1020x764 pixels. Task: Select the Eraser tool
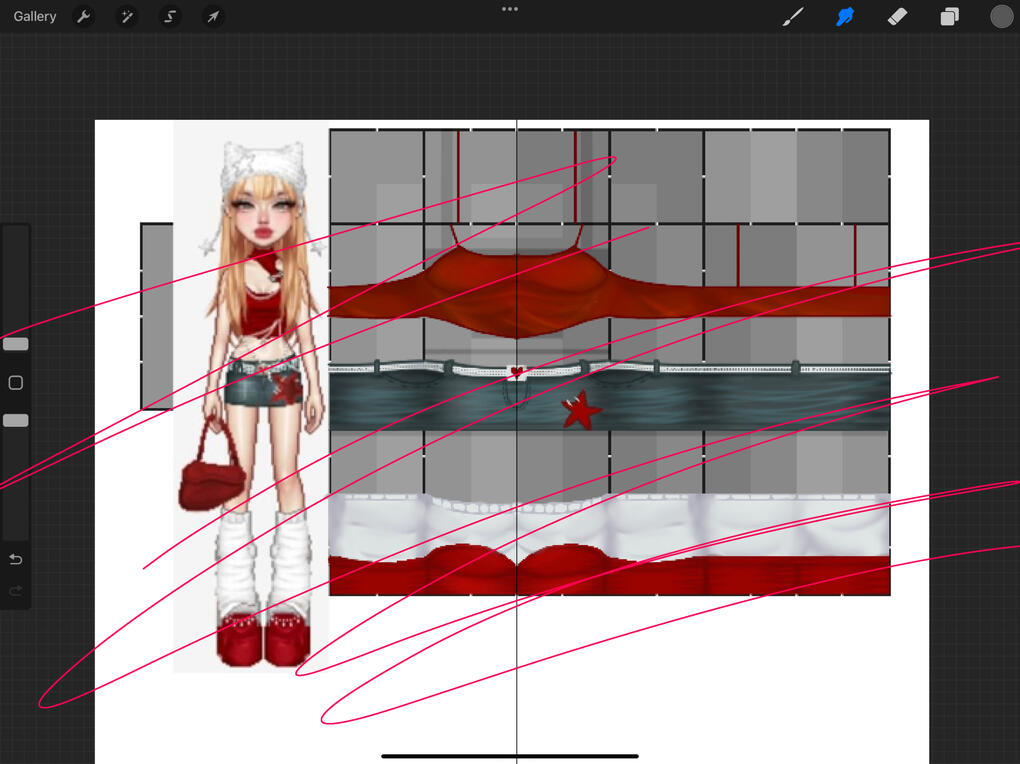pyautogui.click(x=897, y=17)
